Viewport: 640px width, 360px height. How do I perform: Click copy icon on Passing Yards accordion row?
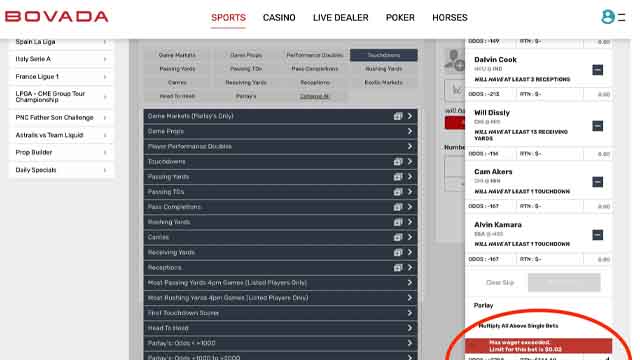pyautogui.click(x=398, y=177)
